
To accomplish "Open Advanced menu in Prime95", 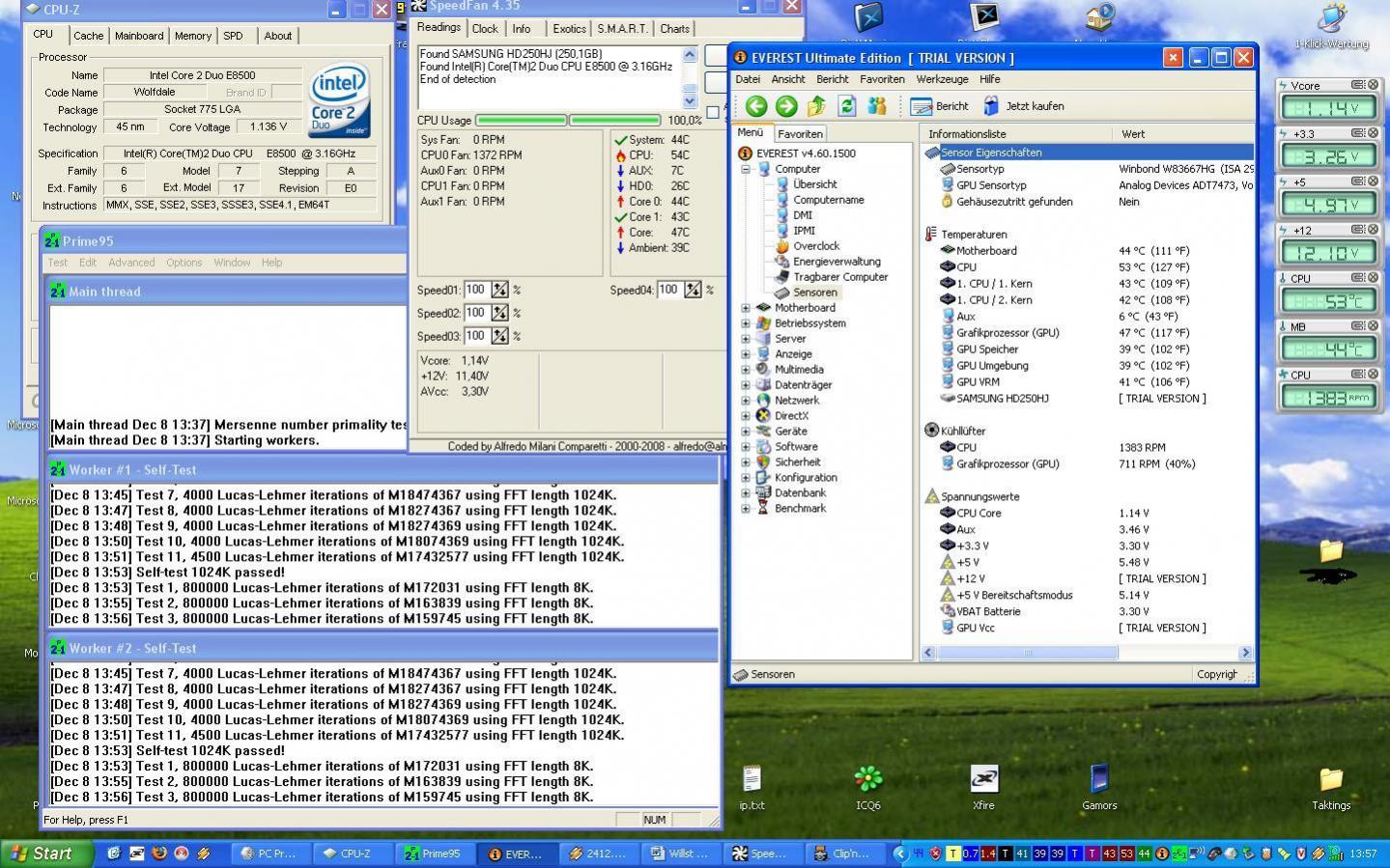I will [x=131, y=263].
